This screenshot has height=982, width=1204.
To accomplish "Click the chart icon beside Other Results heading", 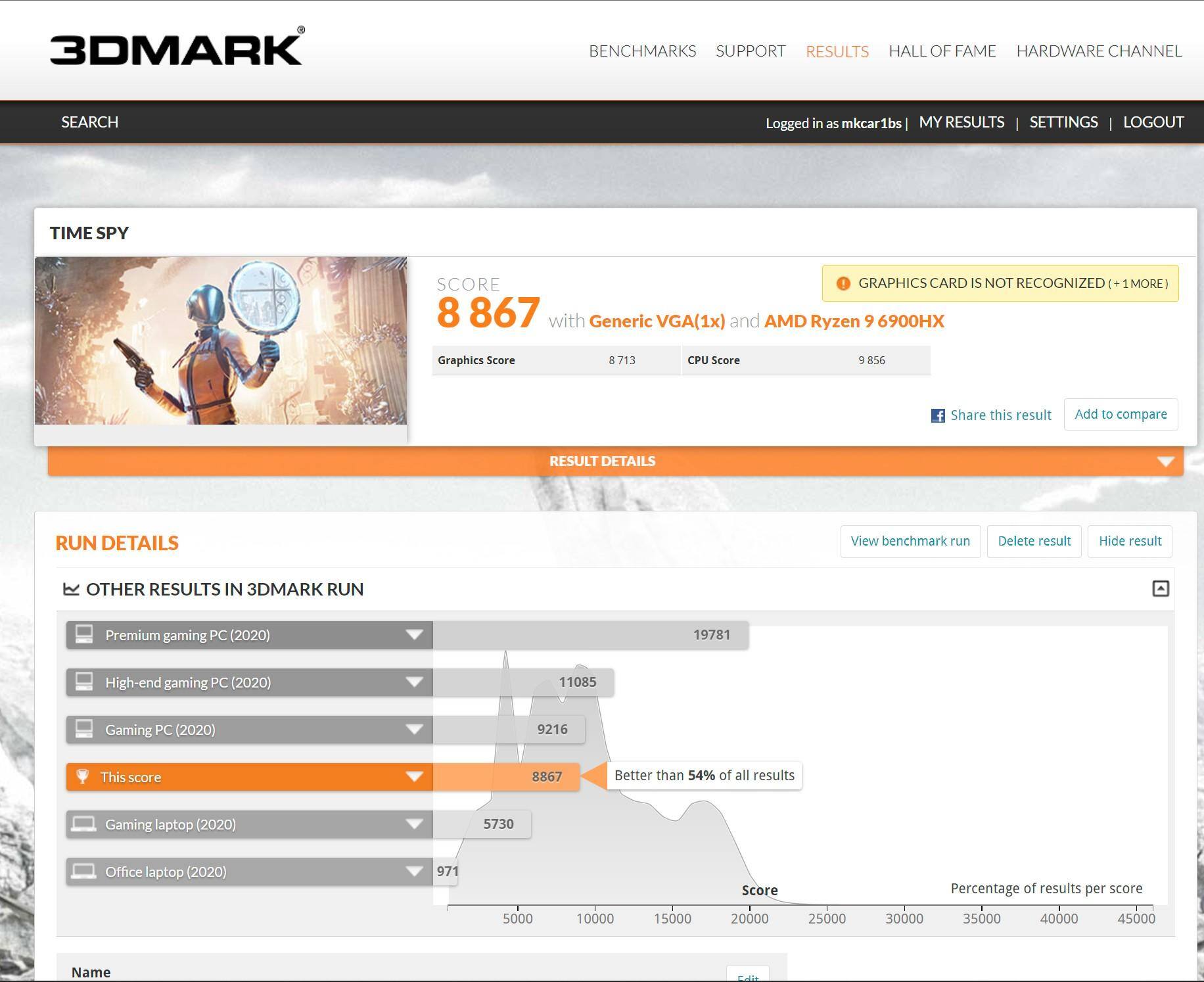I will coord(71,589).
